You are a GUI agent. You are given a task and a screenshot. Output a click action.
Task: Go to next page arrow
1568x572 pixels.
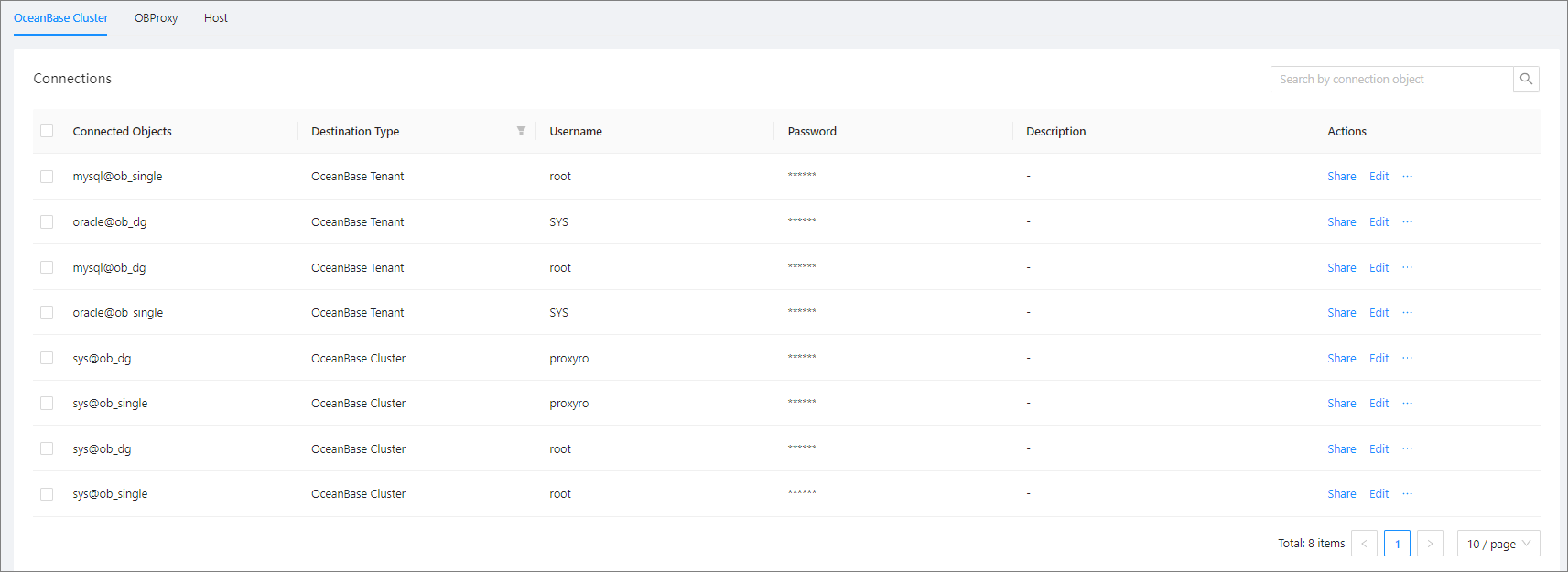coord(1430,544)
